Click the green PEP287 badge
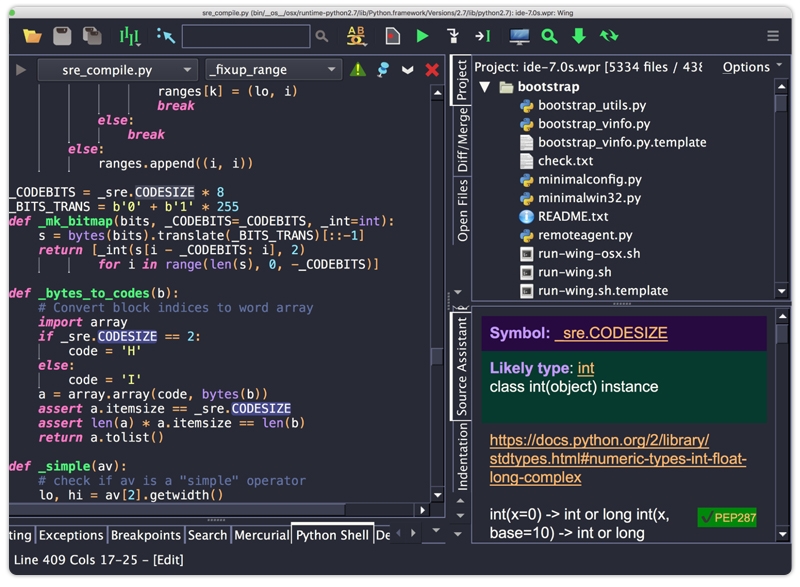Screen dimensions: 800x587 pyautogui.click(x=727, y=517)
